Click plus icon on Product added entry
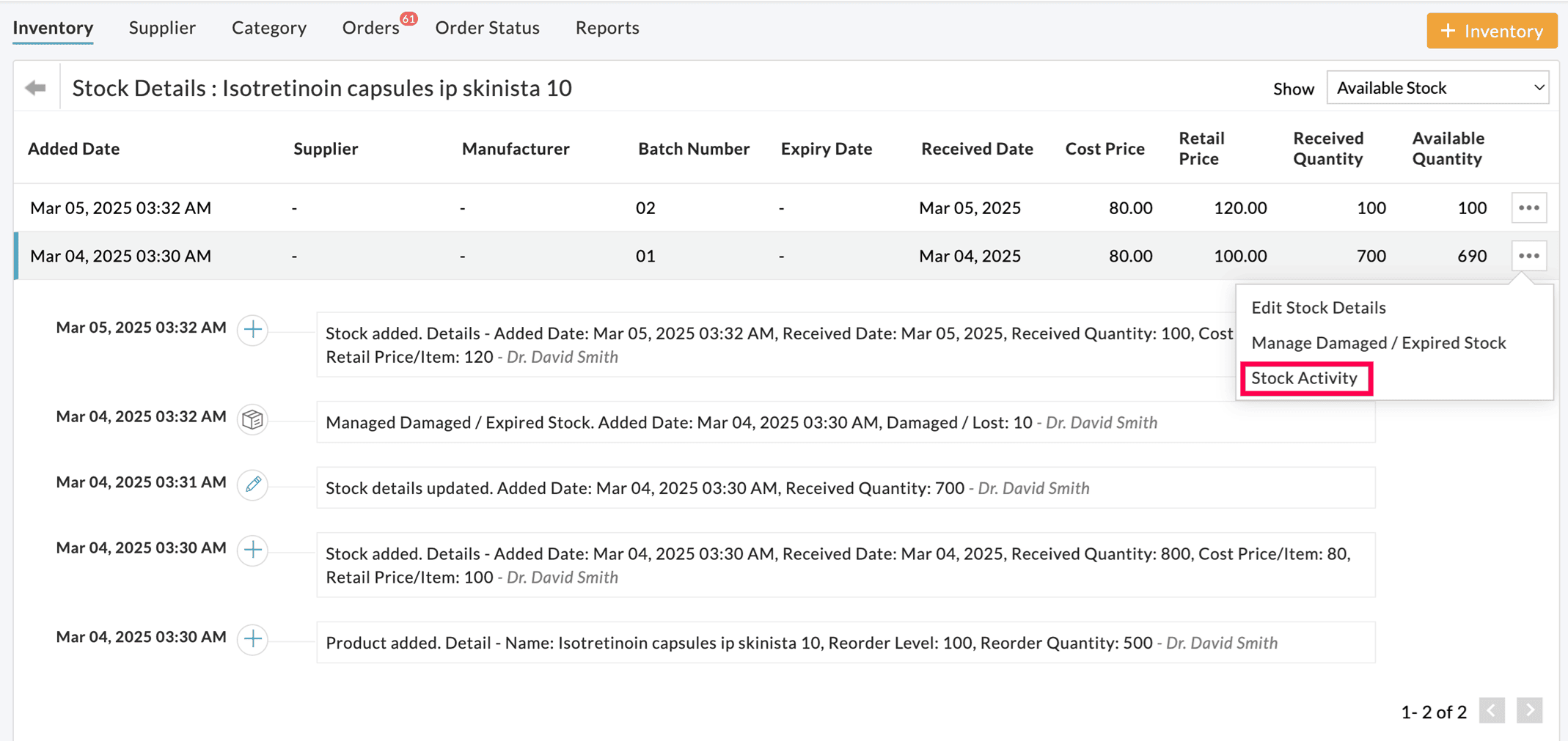 click(x=253, y=638)
